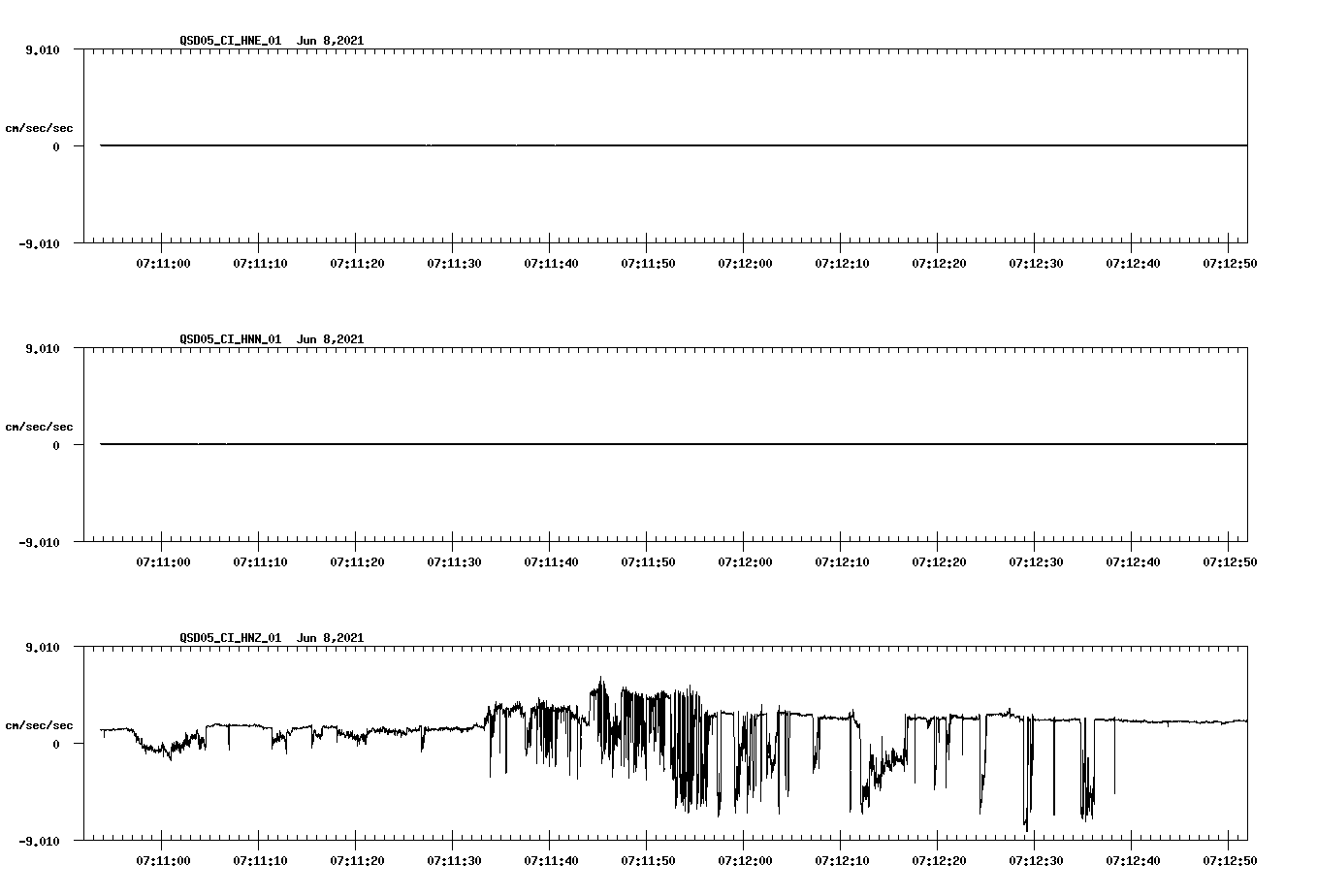Click the Jun 8,2021 date on HNE plot
The height and width of the screenshot is (896, 1317).
pyautogui.click(x=330, y=41)
